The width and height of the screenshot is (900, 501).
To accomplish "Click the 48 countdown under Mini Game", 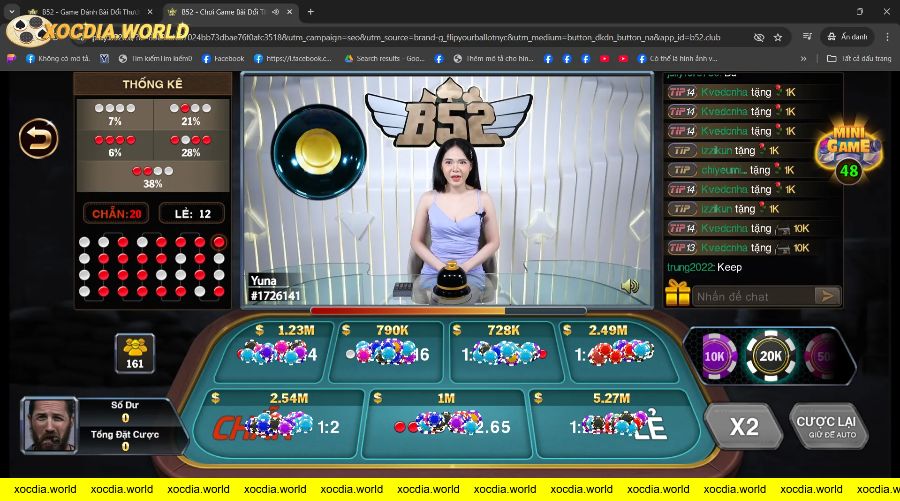I will [849, 171].
